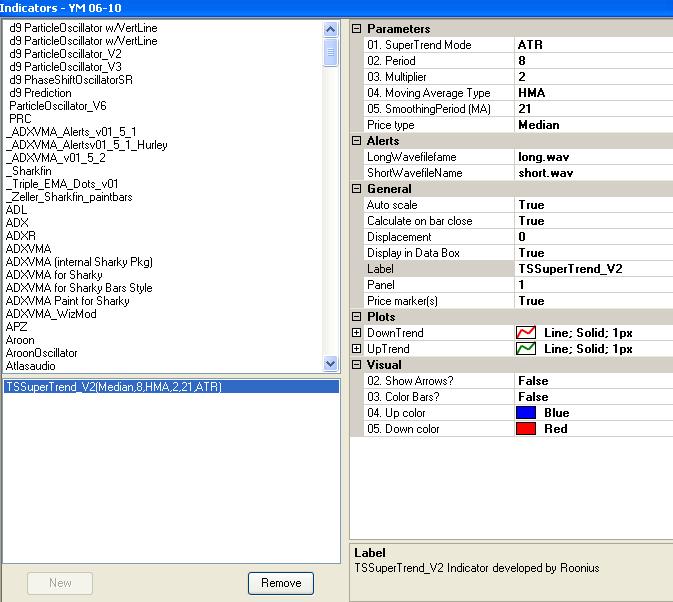Screen dimensions: 673x602
Task: Change the Panel value 1
Action: (594, 285)
